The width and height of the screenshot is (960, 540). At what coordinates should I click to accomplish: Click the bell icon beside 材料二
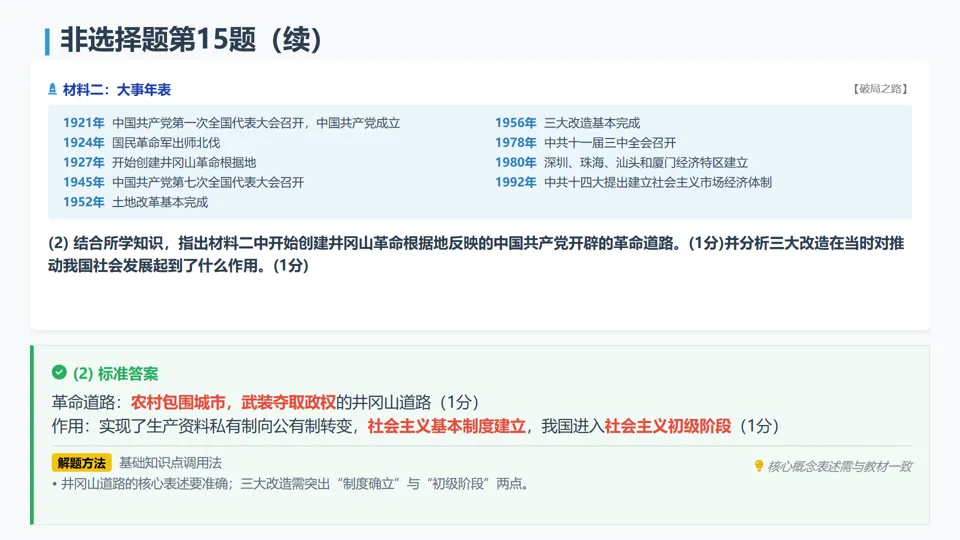click(x=53, y=89)
